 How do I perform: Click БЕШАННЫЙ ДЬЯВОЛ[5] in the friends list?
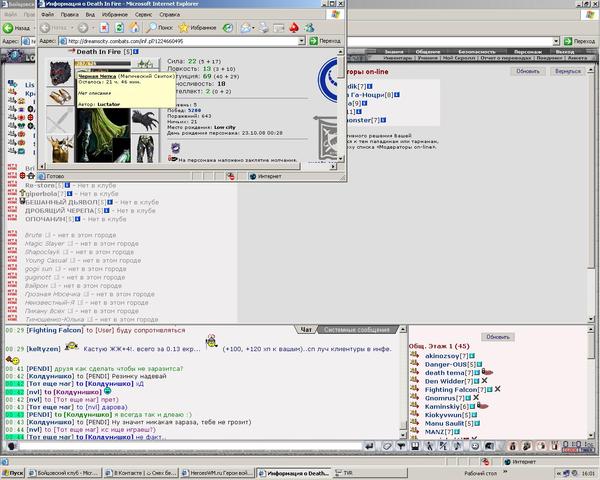[65, 202]
